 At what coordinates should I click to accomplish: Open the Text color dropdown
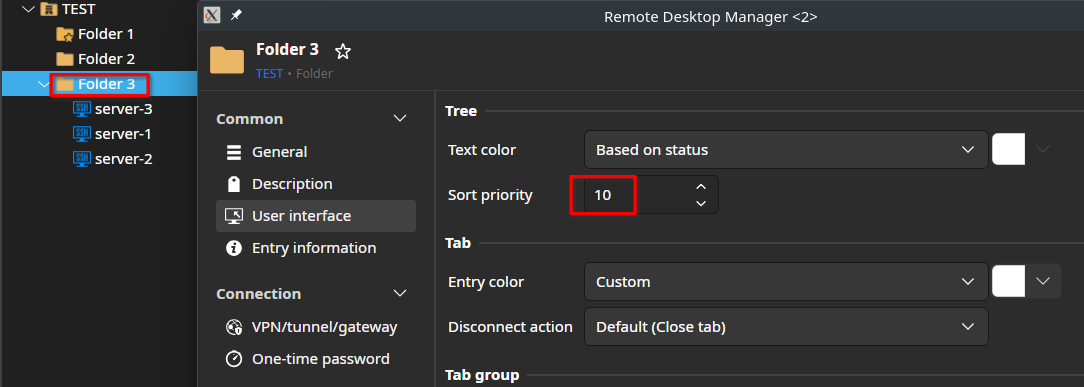(786, 149)
